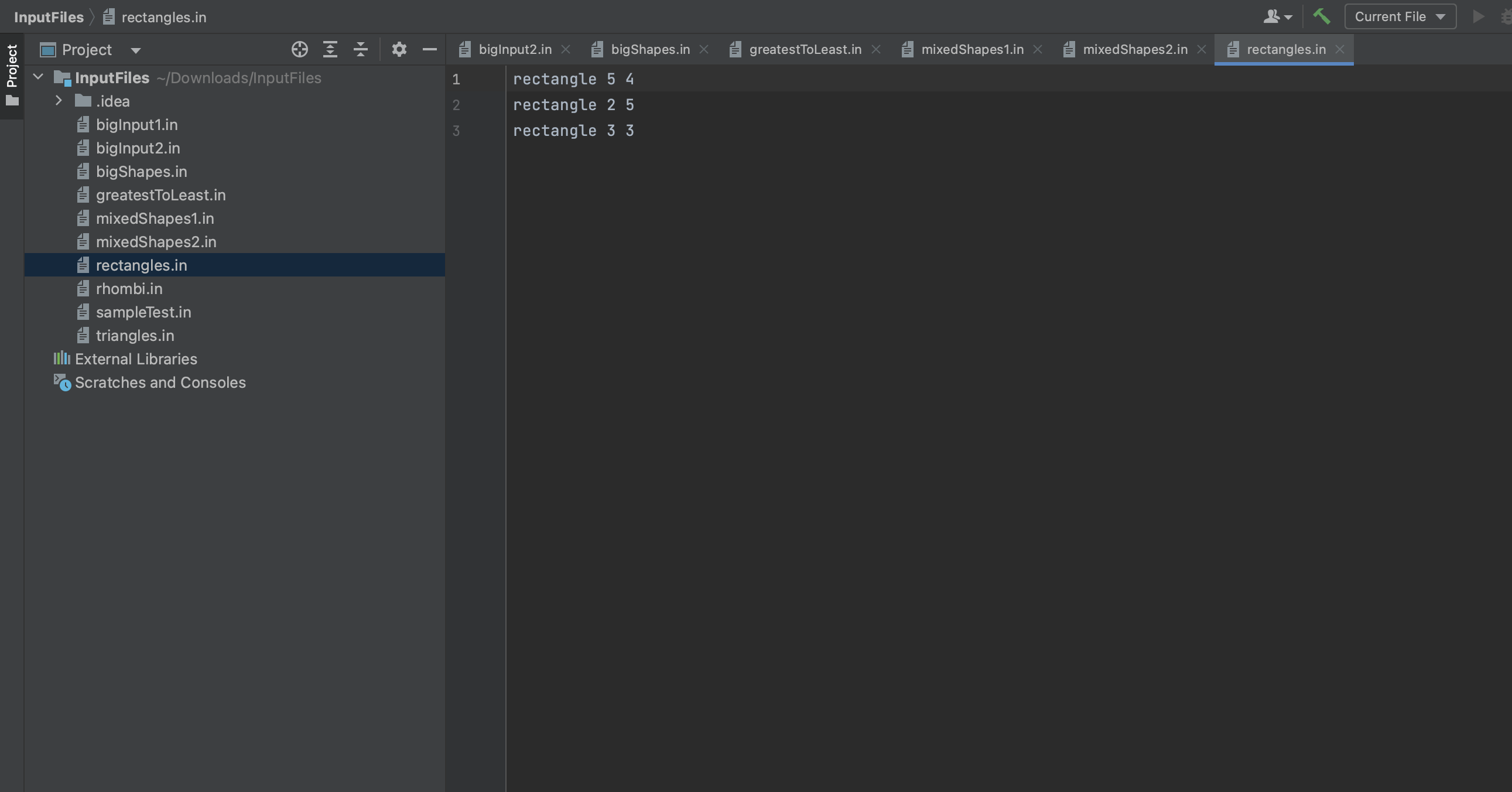Hide the Project tool window with the minus icon
The image size is (1512, 792).
(x=430, y=49)
